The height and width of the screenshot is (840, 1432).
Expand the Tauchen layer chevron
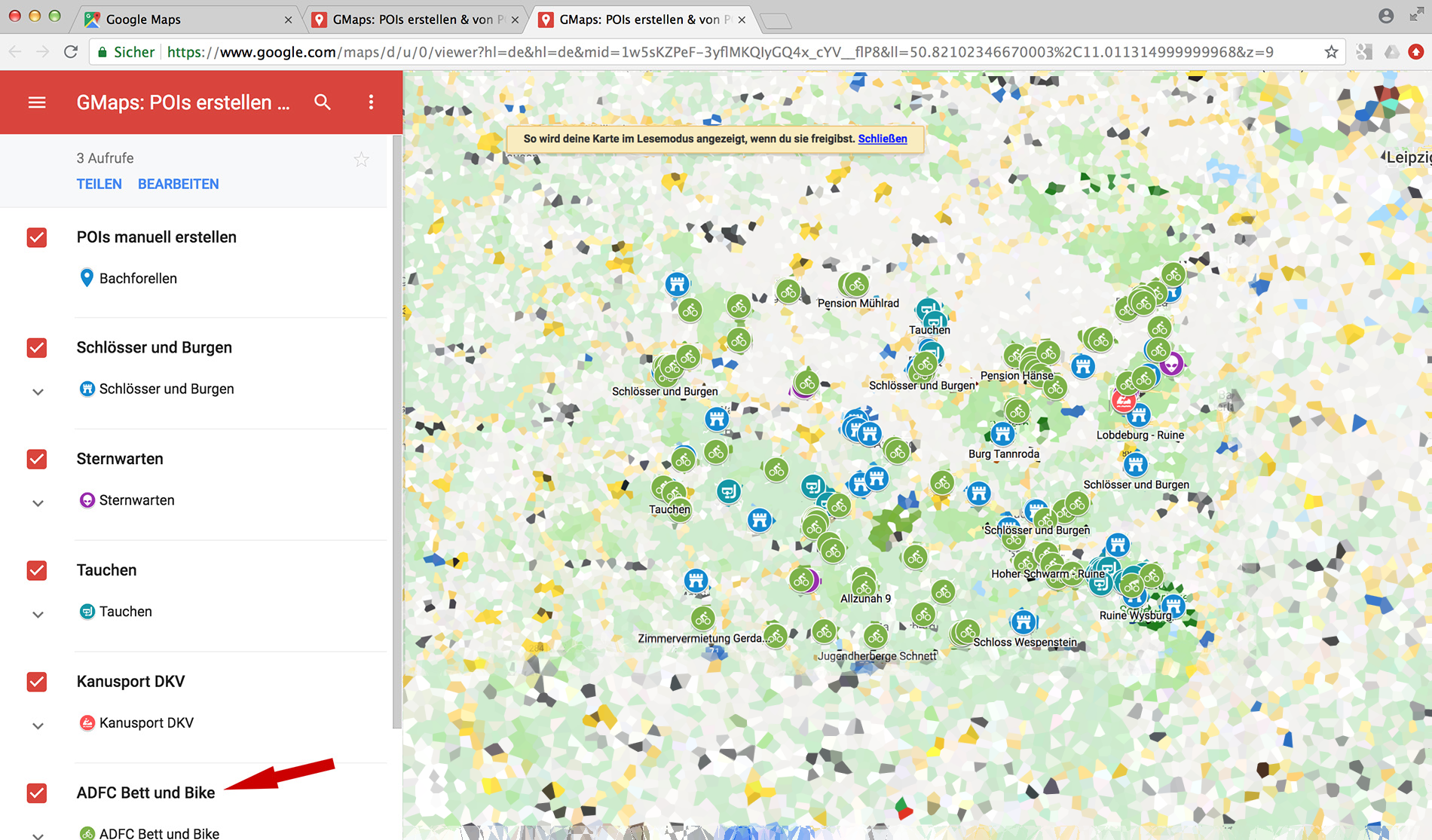(38, 615)
